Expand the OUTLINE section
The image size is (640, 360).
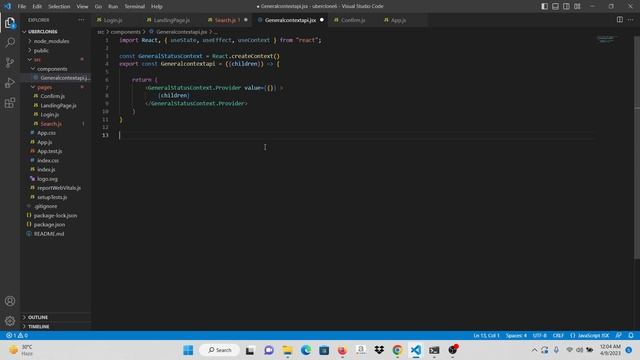(38, 317)
